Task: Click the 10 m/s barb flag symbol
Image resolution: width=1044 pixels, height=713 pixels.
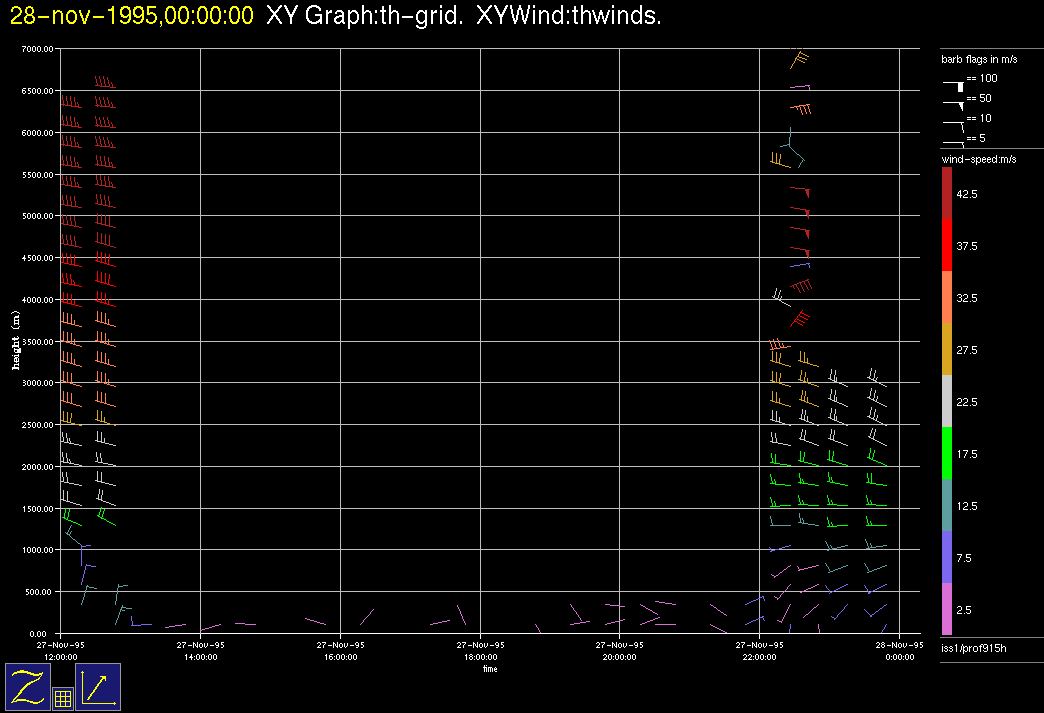Action: 954,124
